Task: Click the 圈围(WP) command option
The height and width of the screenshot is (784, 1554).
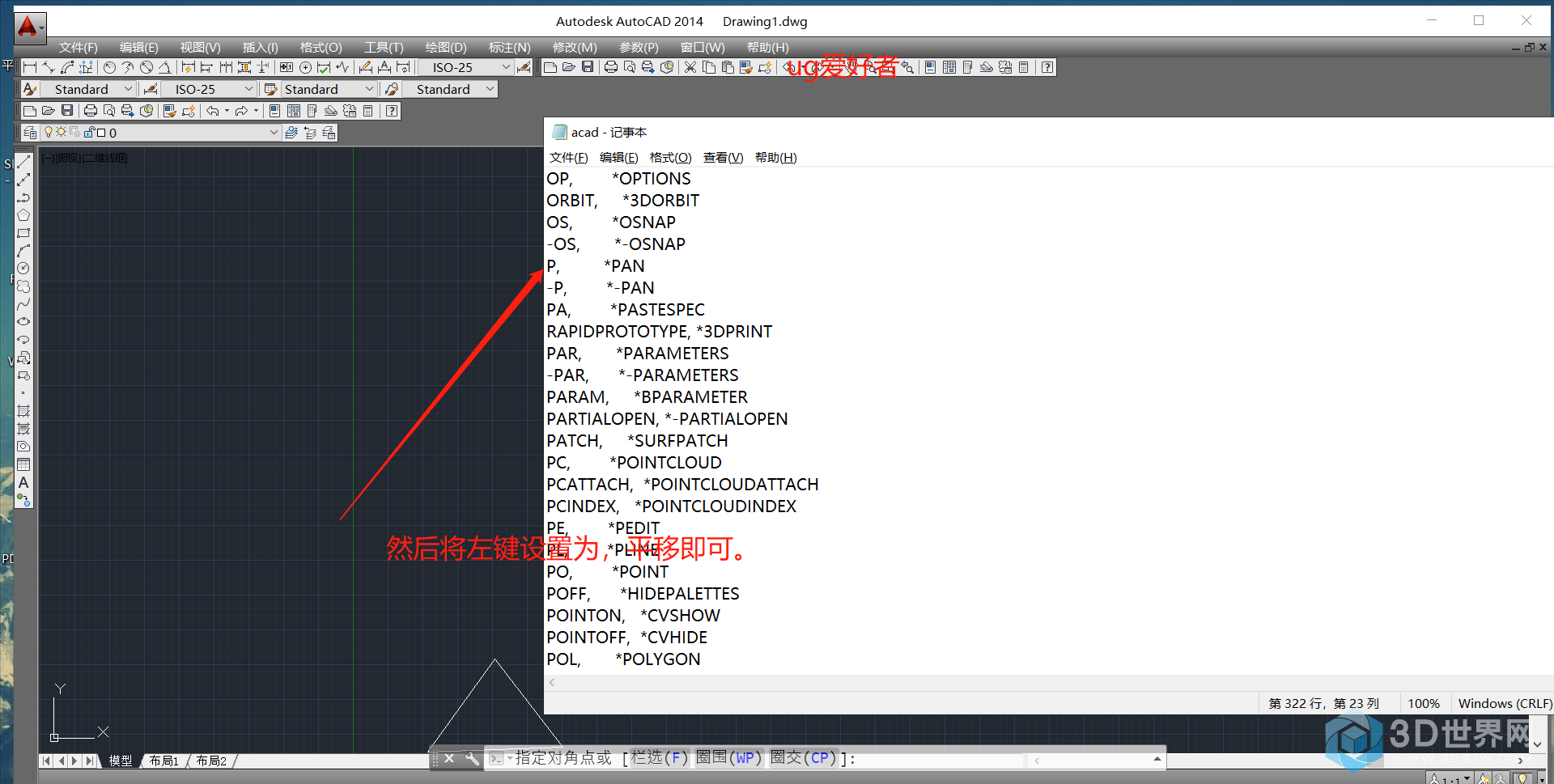Action: (x=728, y=758)
